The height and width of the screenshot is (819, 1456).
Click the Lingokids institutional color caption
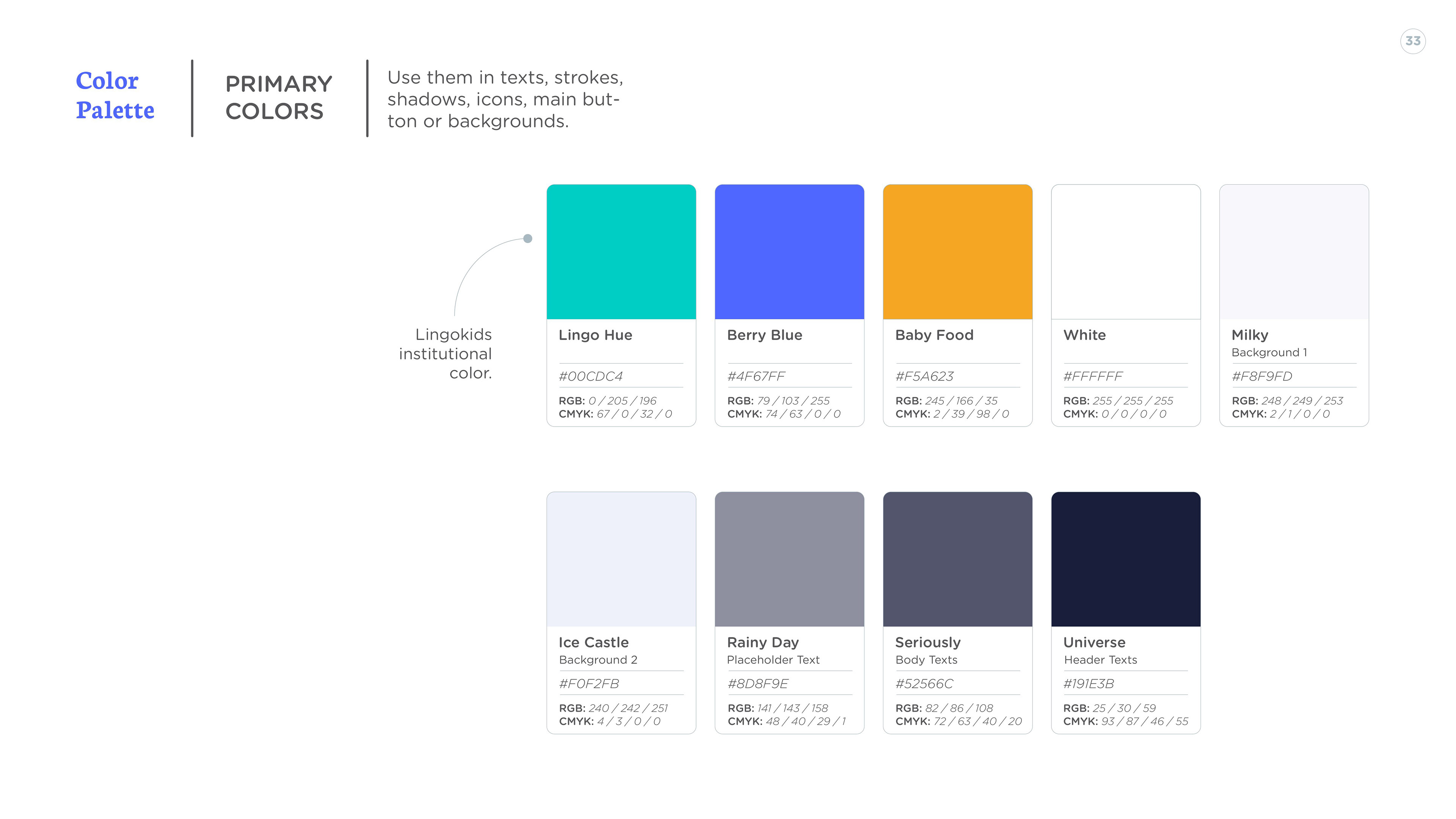(x=446, y=354)
